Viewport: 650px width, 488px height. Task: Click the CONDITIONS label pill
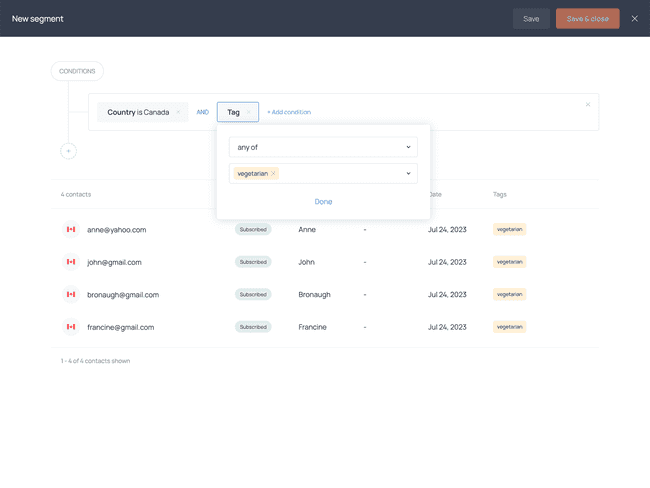[x=77, y=71]
